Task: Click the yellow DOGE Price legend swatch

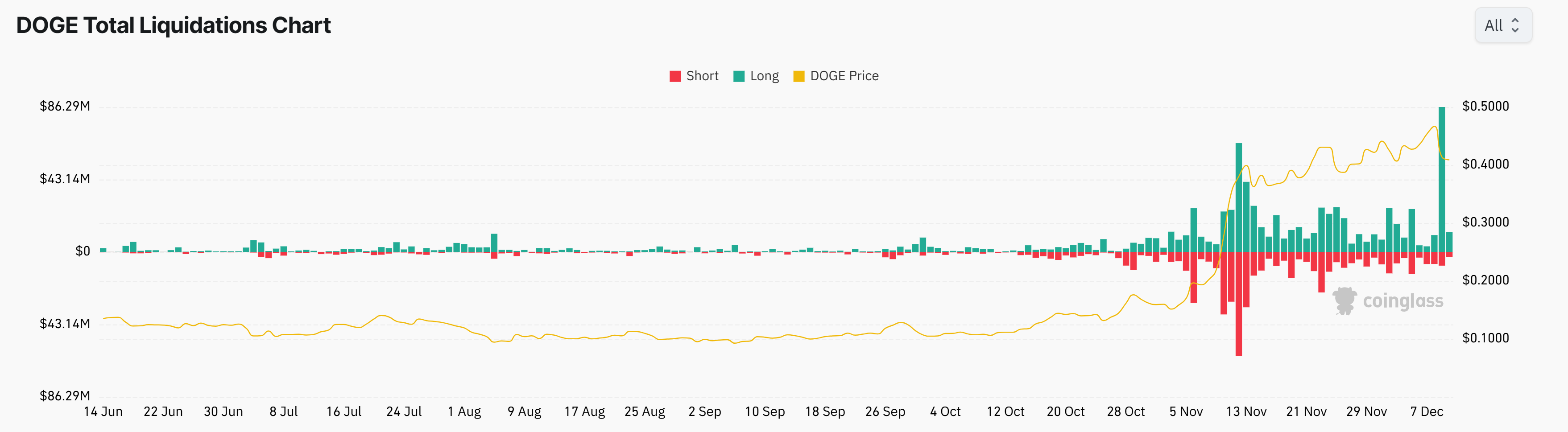Action: point(798,76)
